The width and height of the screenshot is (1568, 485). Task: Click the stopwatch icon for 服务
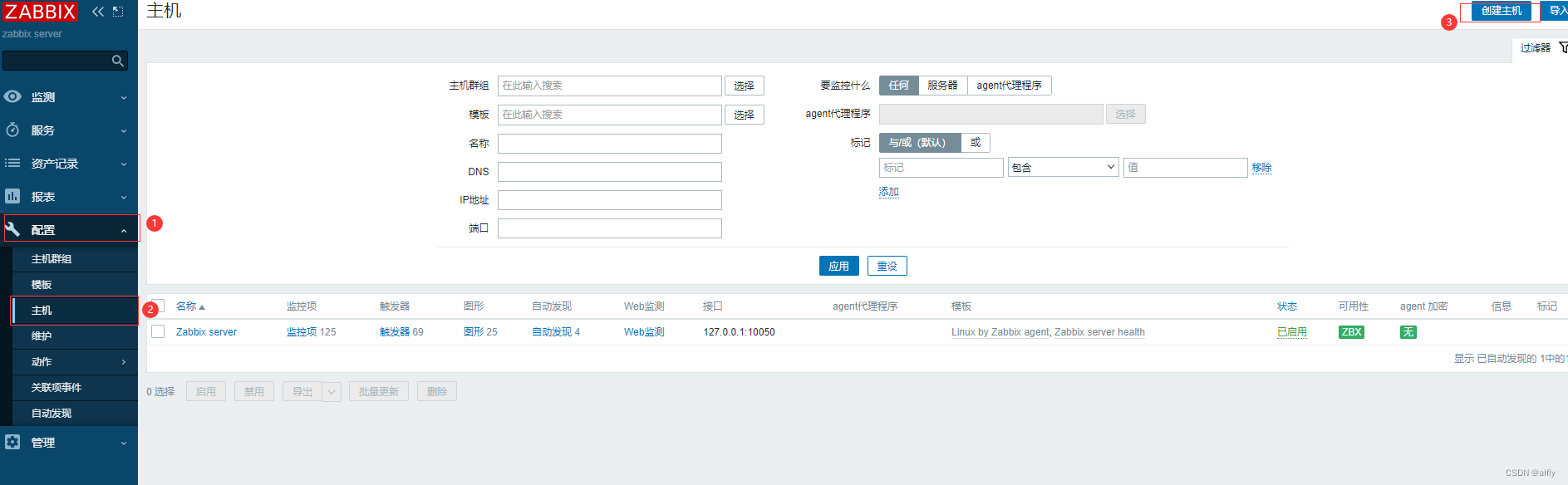[12, 130]
